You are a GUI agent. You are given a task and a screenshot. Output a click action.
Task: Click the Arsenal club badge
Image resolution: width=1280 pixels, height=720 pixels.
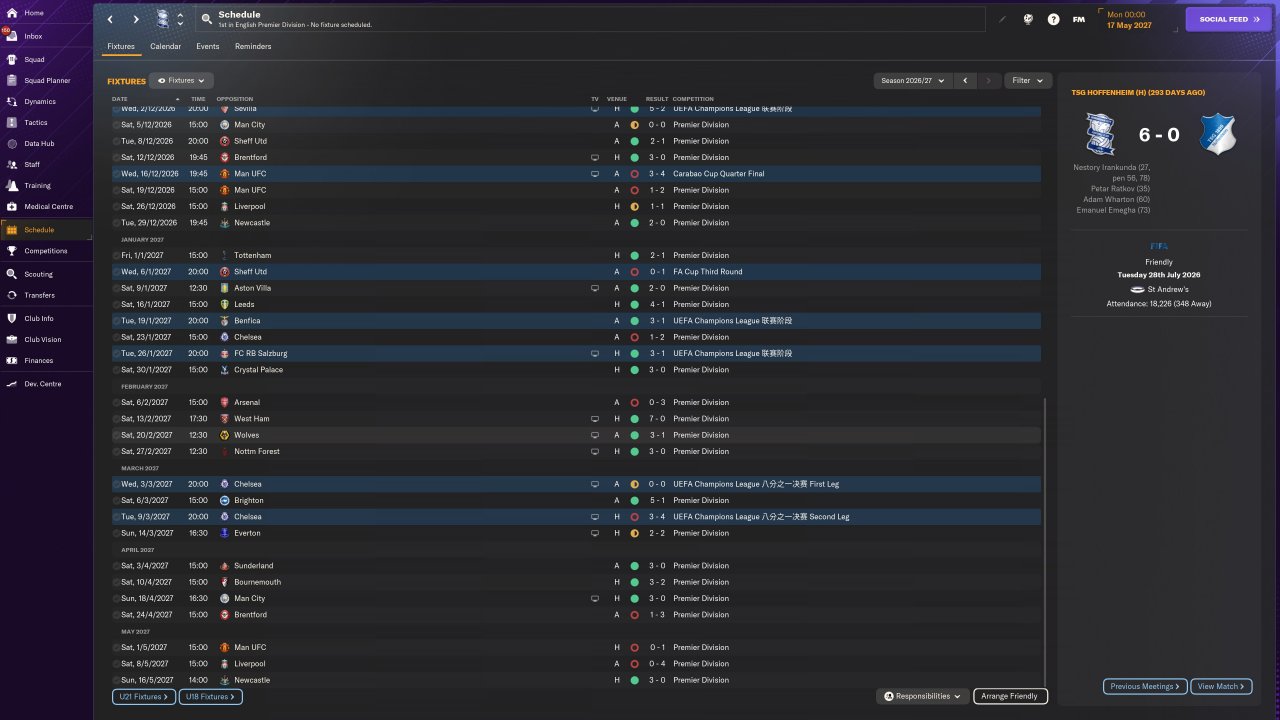pyautogui.click(x=225, y=402)
